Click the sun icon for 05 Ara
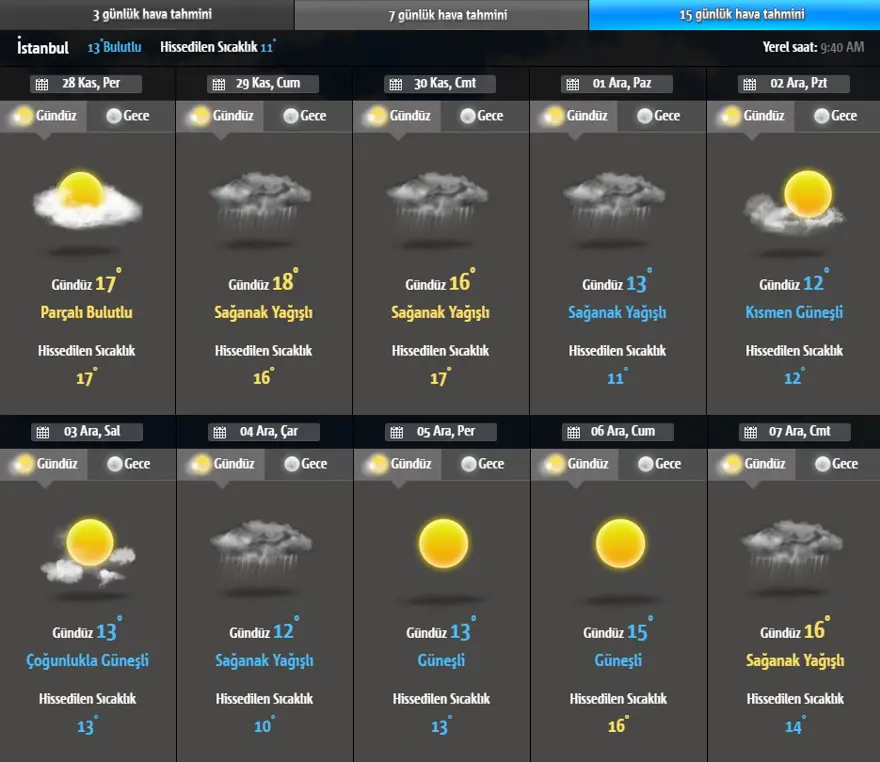Image resolution: width=880 pixels, height=762 pixels. 443,545
